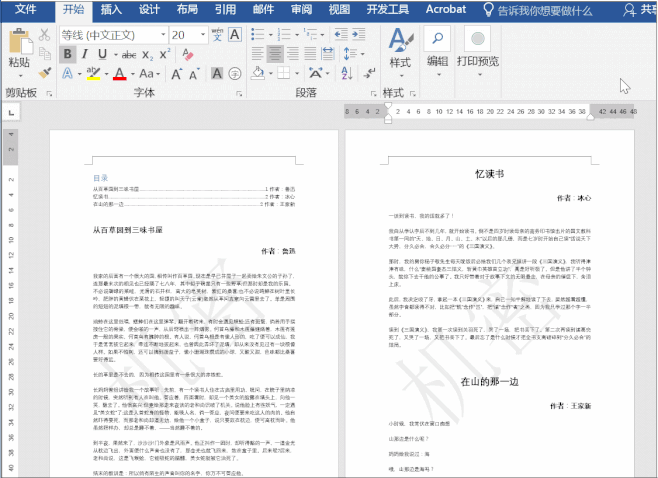The height and width of the screenshot is (478, 658).
Task: Click the tab selector L at ruler corner
Action: (x=11, y=112)
